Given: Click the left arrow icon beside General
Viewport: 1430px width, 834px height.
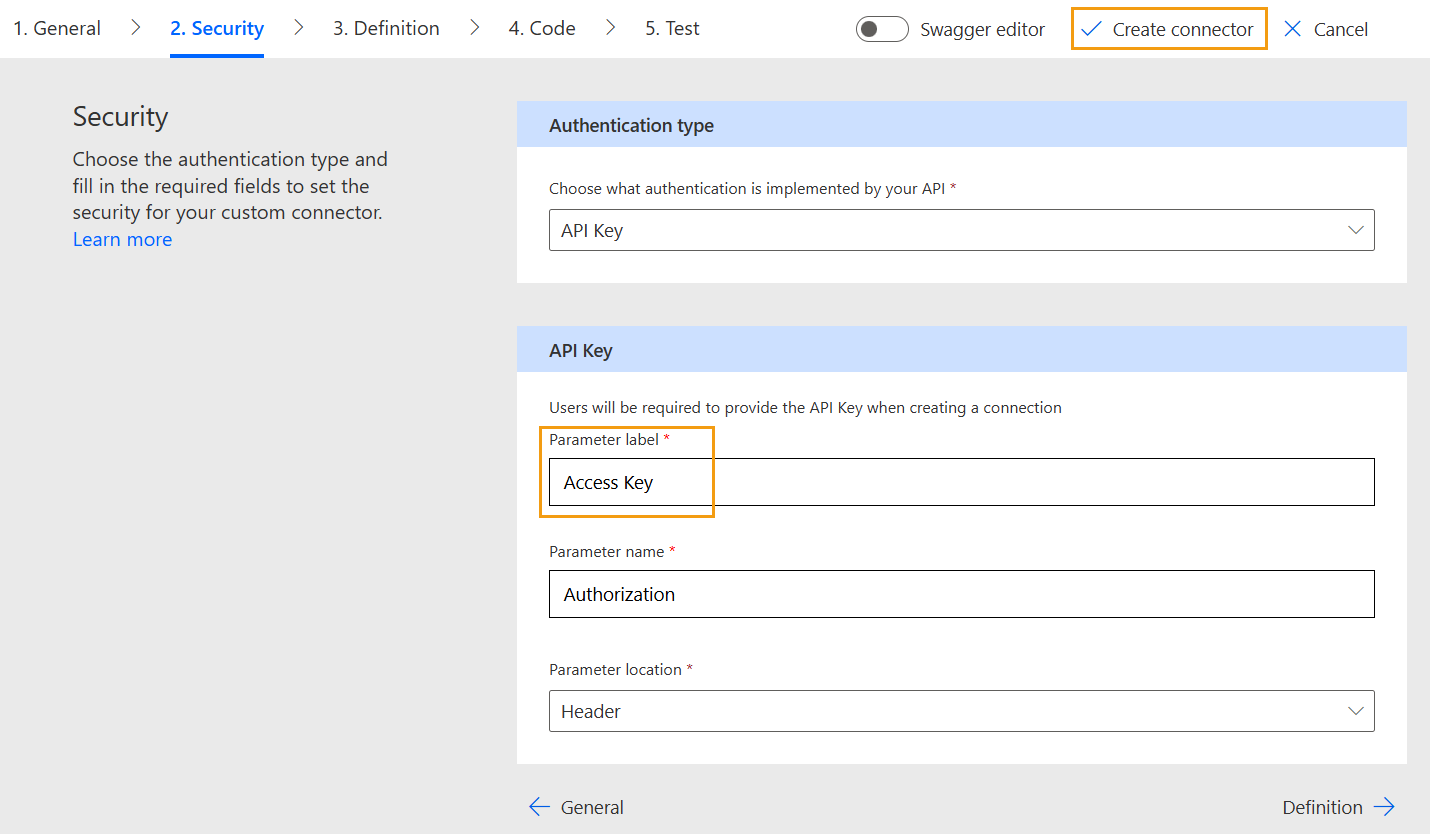Looking at the screenshot, I should tap(540, 807).
